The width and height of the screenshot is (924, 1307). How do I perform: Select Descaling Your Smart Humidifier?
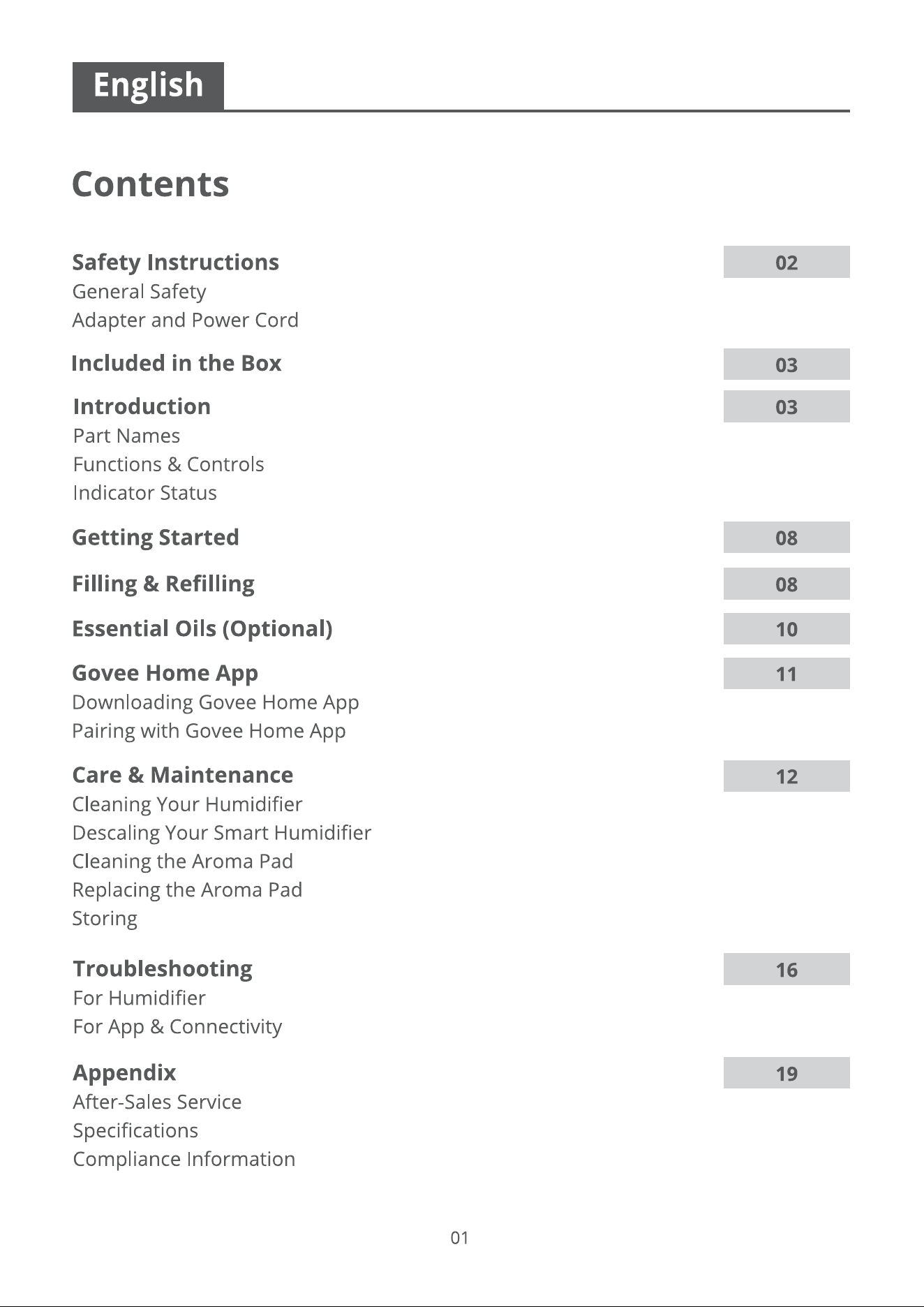[222, 833]
